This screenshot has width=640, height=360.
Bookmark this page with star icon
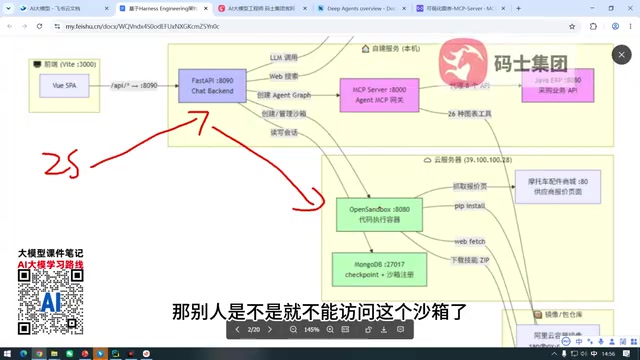[572, 26]
